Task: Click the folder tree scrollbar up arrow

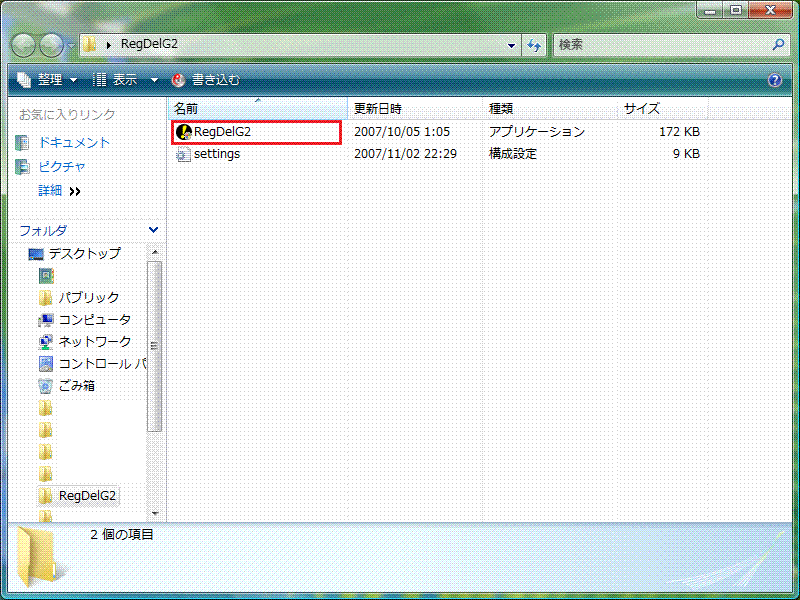Action: click(155, 253)
